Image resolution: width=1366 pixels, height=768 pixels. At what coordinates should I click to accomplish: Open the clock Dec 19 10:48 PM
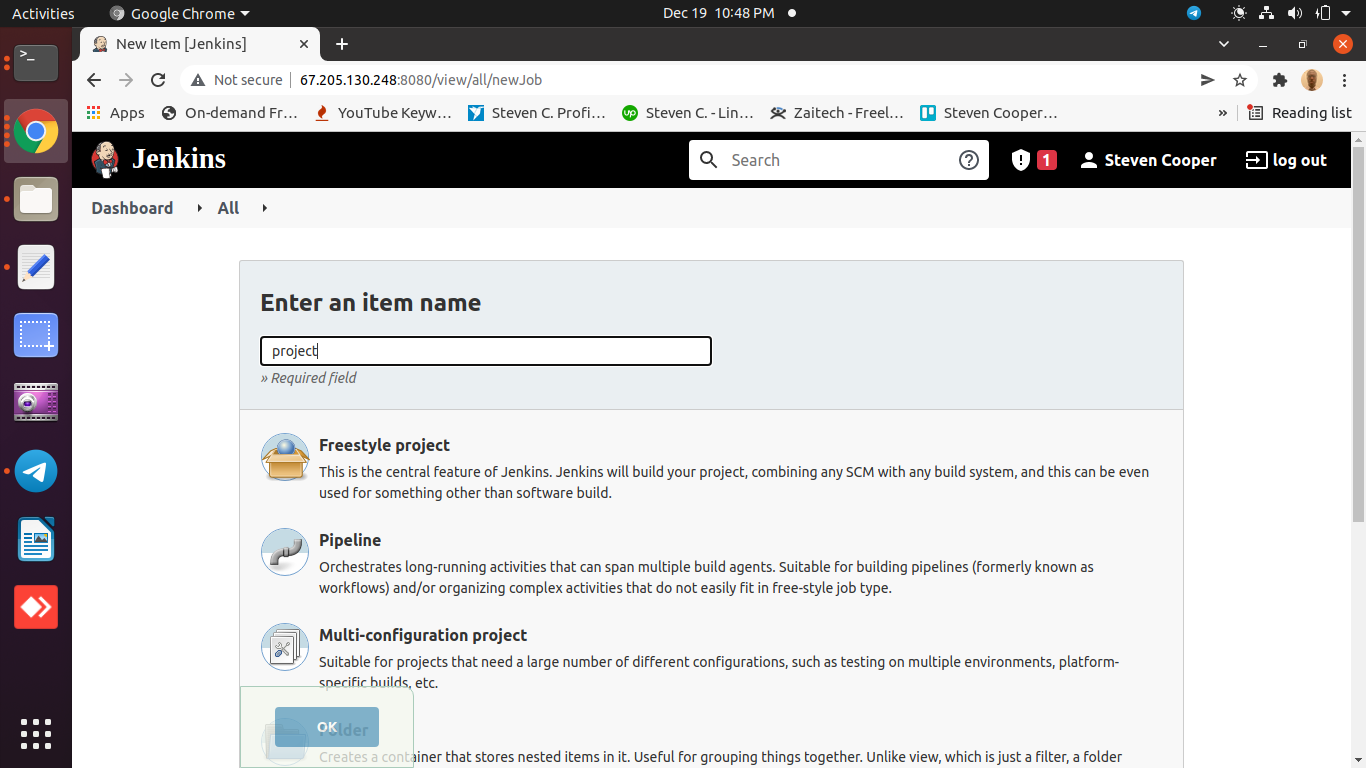coord(718,13)
